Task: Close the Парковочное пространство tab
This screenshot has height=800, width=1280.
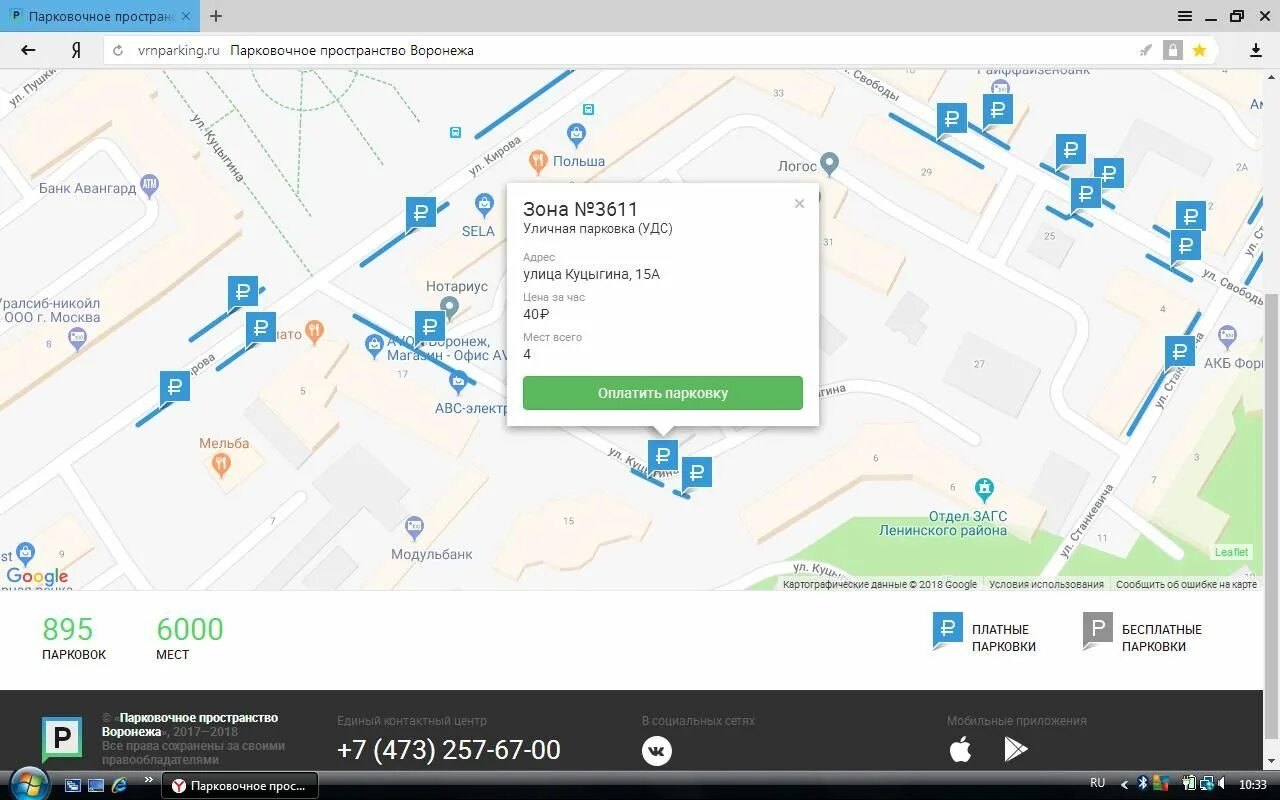Action: coord(186,16)
